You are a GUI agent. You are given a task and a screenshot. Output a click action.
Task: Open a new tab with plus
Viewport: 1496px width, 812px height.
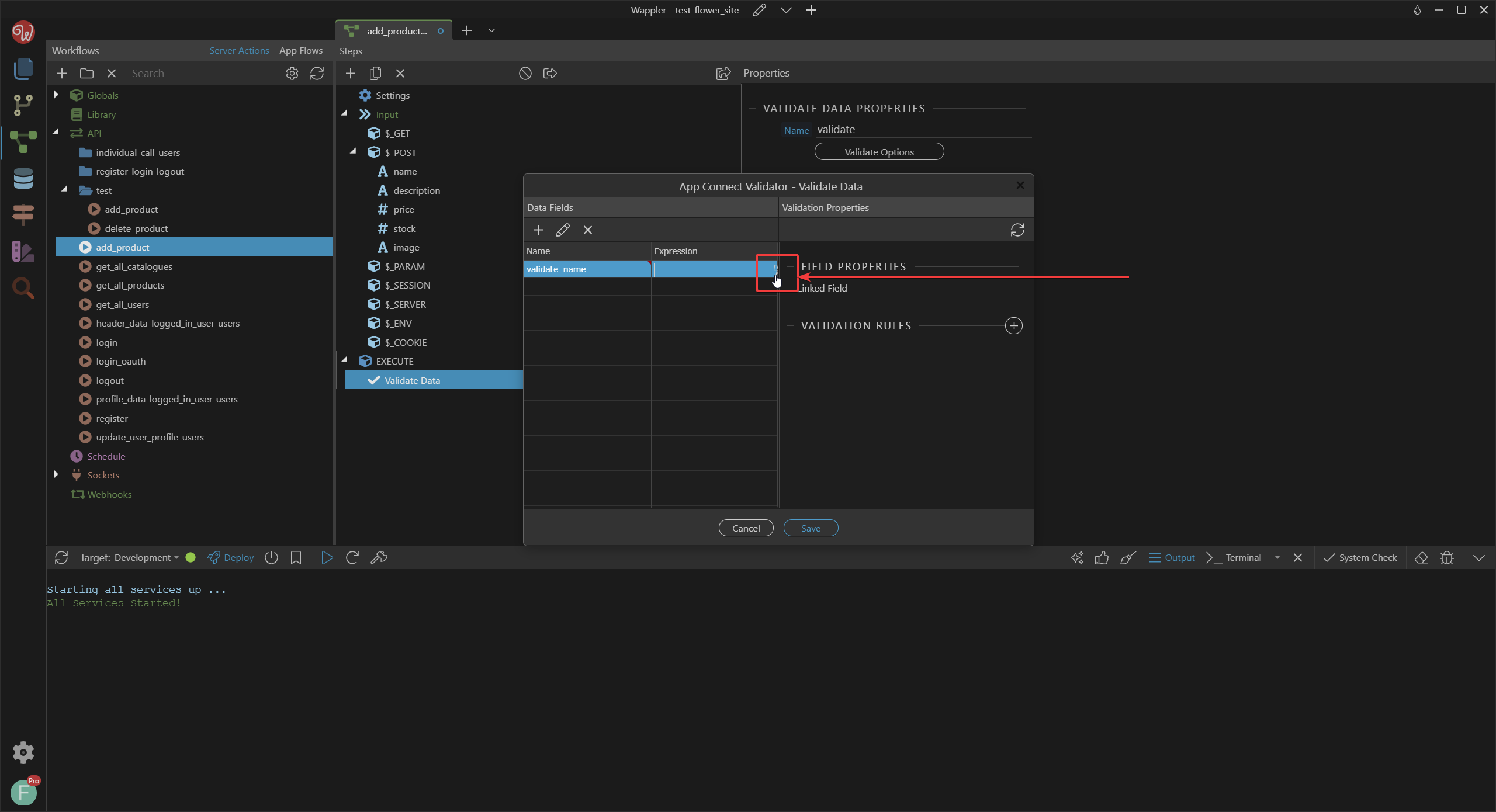tap(466, 30)
